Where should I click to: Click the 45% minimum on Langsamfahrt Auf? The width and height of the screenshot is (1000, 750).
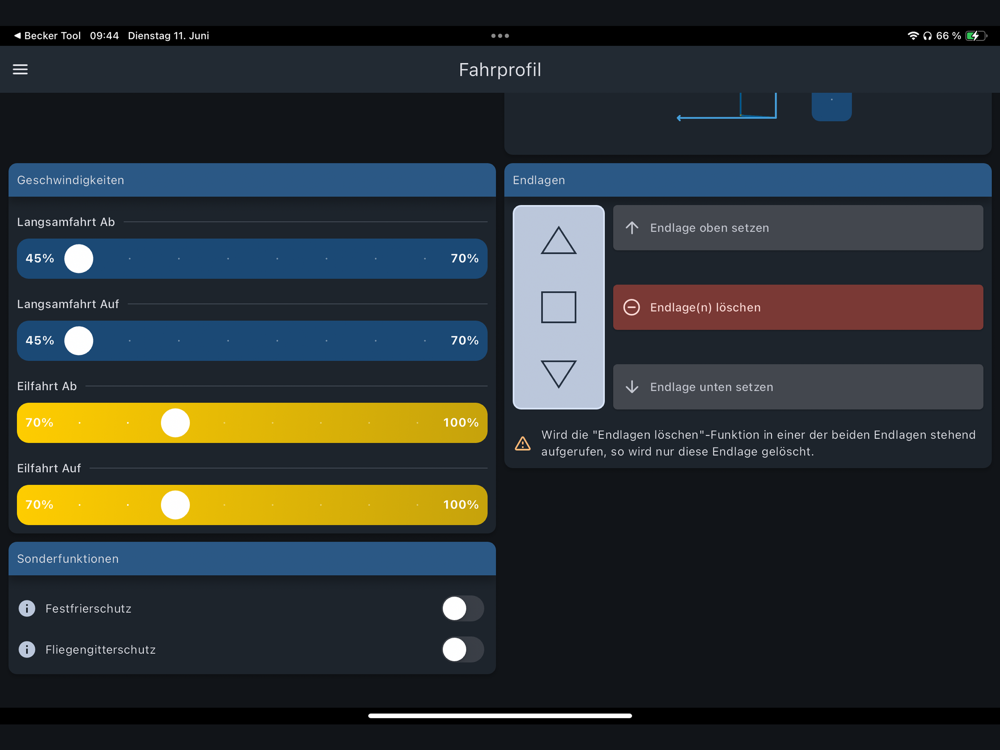point(40,341)
